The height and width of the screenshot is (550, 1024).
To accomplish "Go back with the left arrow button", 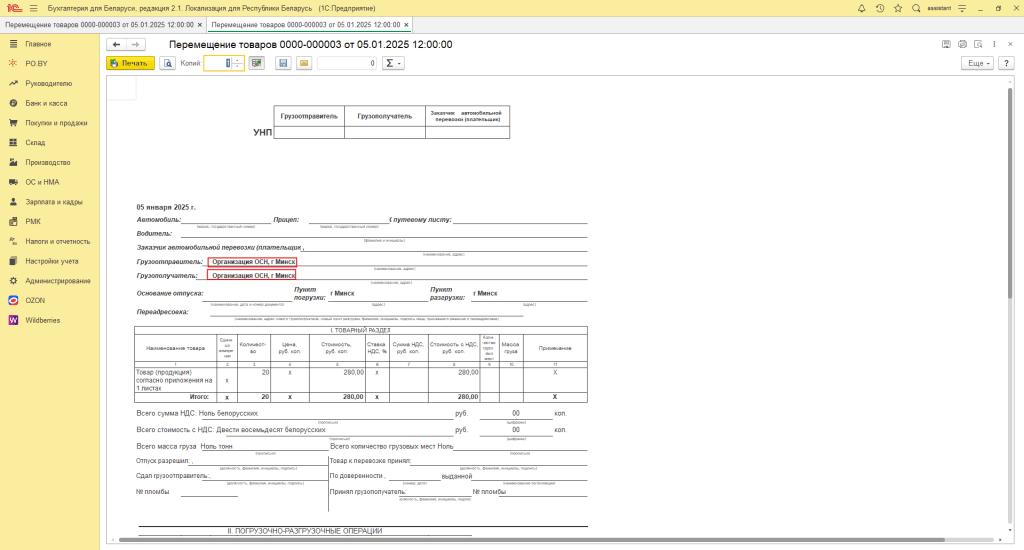I will 116,44.
